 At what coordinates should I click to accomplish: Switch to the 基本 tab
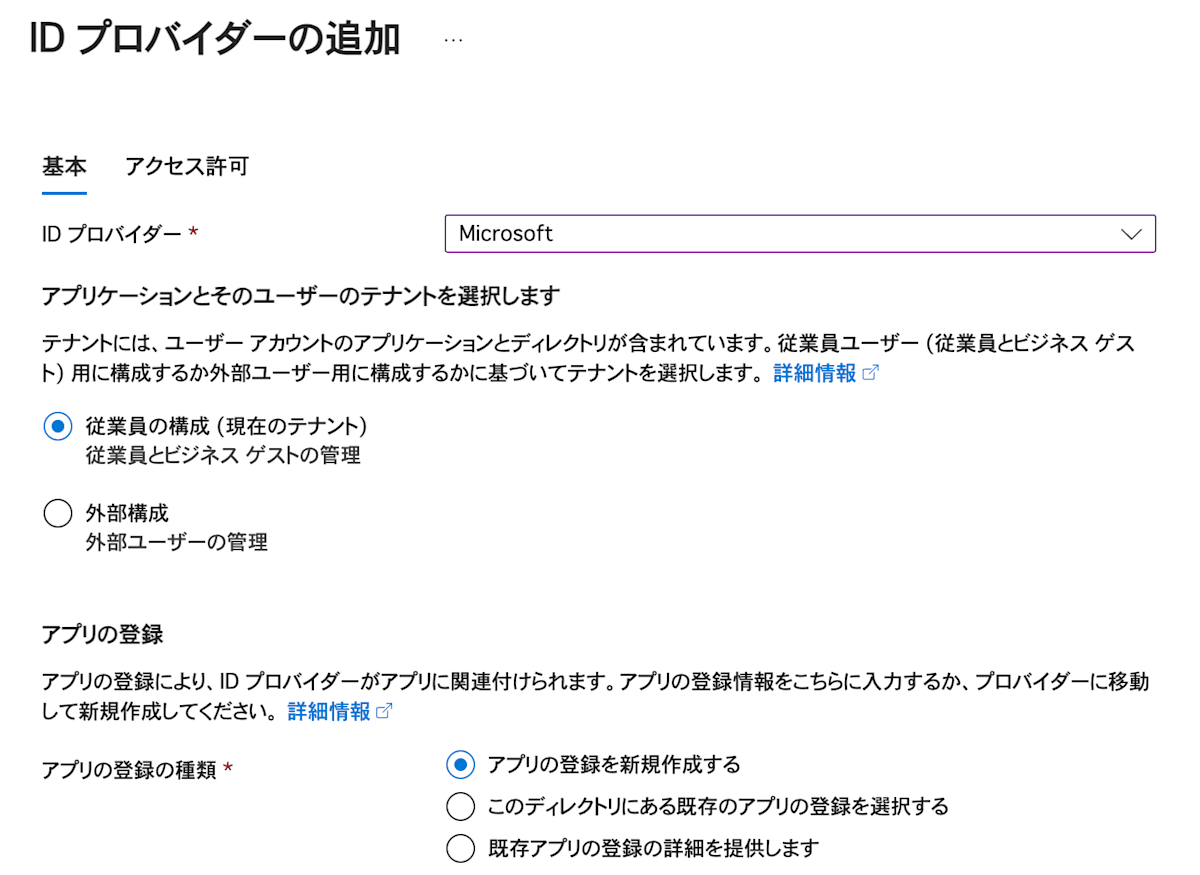point(64,166)
